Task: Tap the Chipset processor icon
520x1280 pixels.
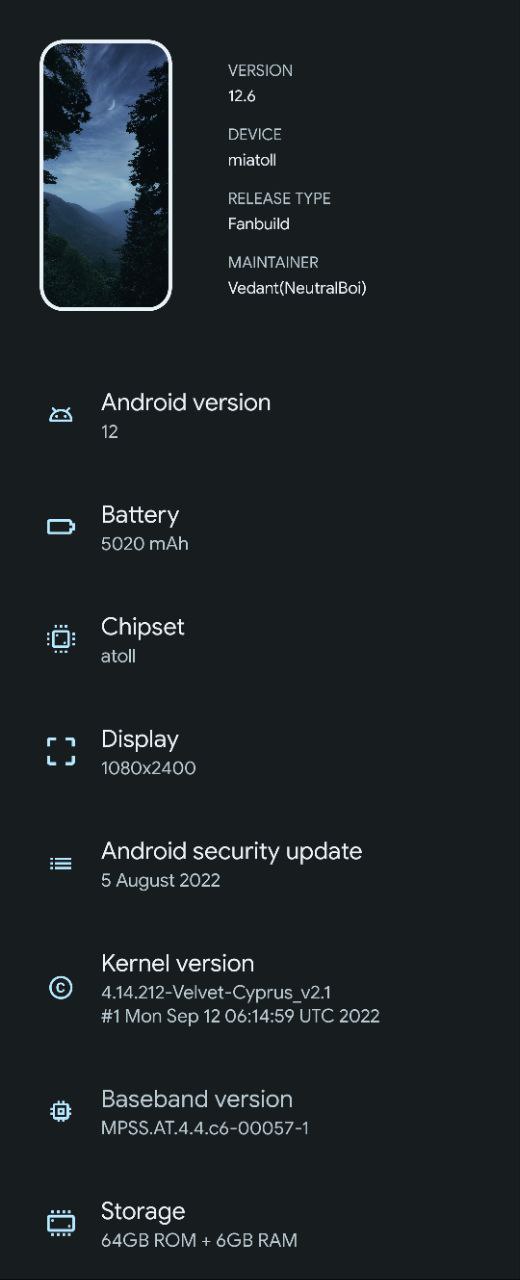Action: (61, 638)
